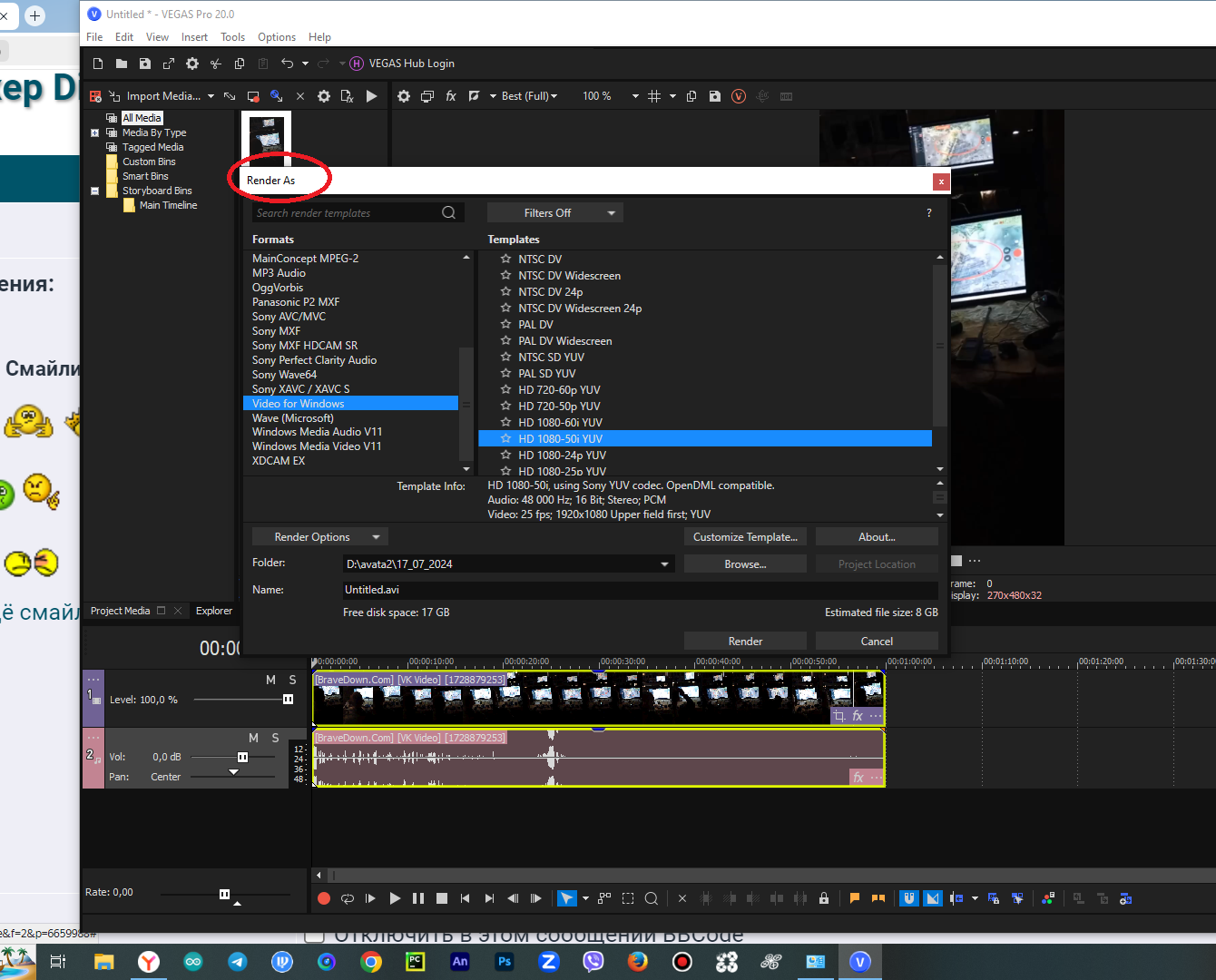Save snapshot to file icon in preview
The width and height of the screenshot is (1216, 980).
click(x=715, y=96)
